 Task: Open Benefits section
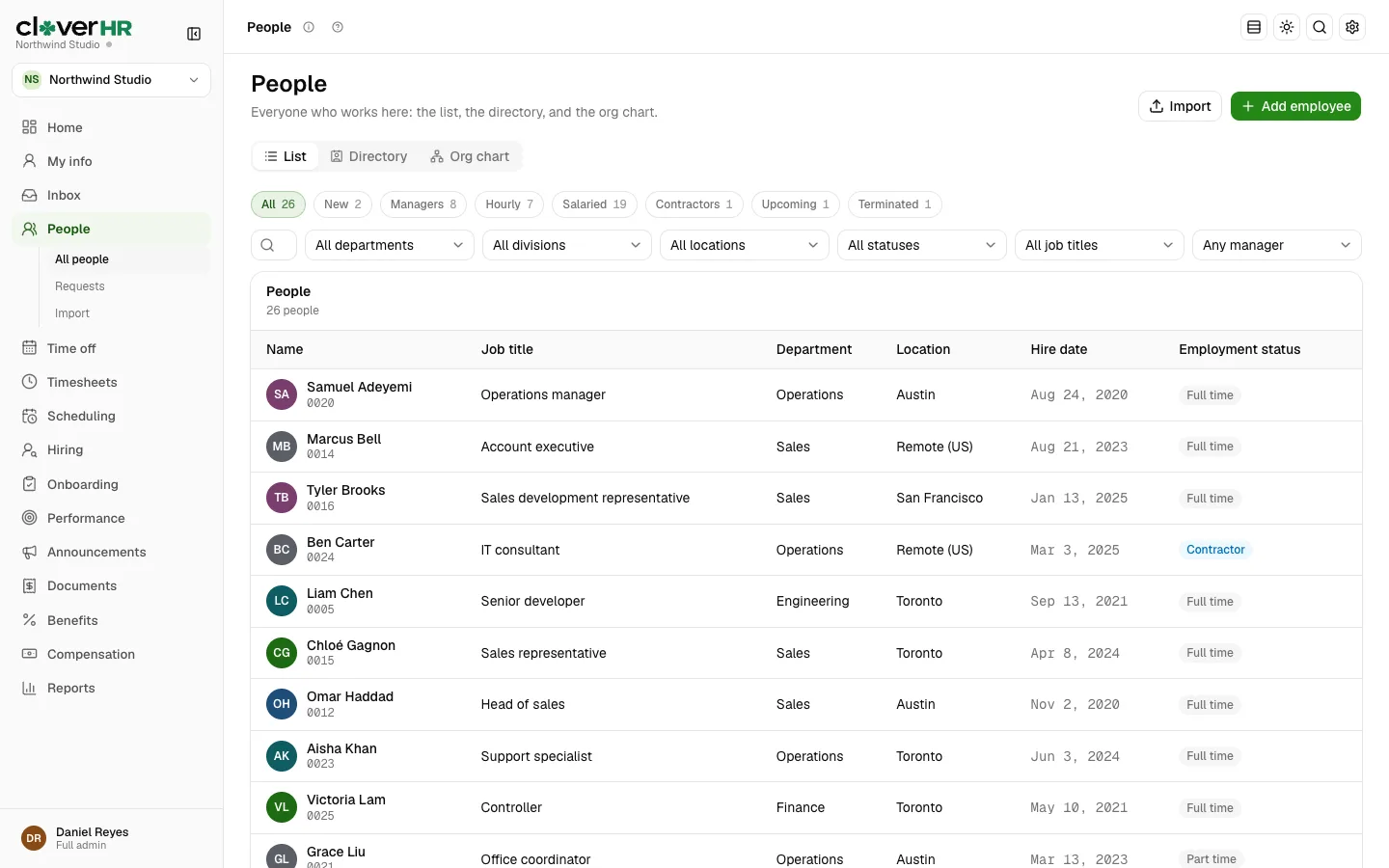(x=111, y=620)
